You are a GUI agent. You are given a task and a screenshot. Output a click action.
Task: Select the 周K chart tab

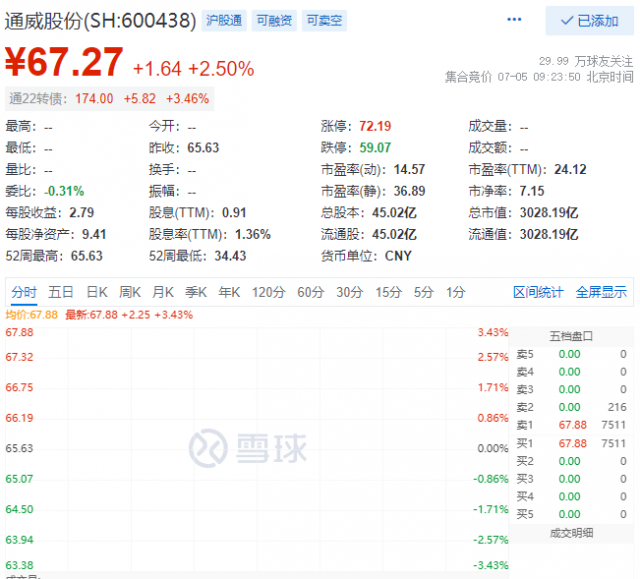(x=130, y=292)
